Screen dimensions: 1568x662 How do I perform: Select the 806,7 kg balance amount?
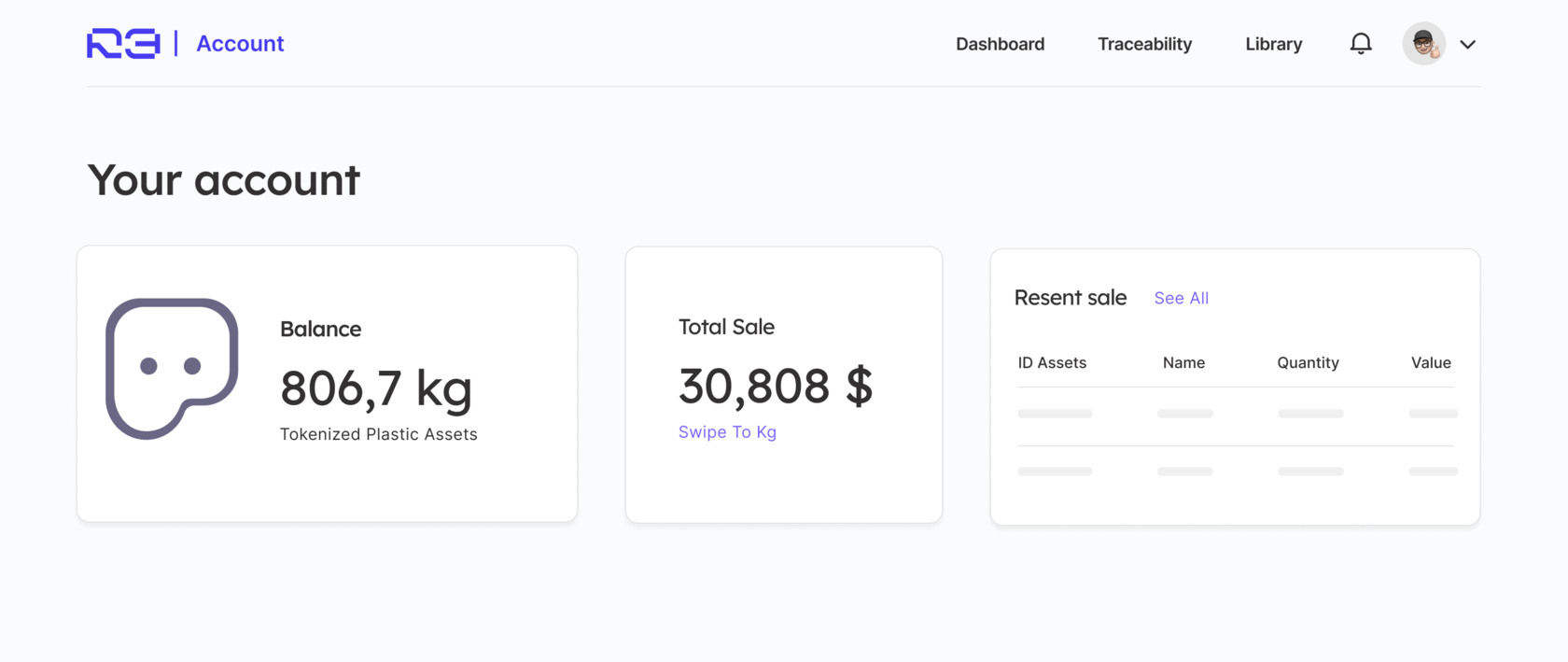(376, 388)
